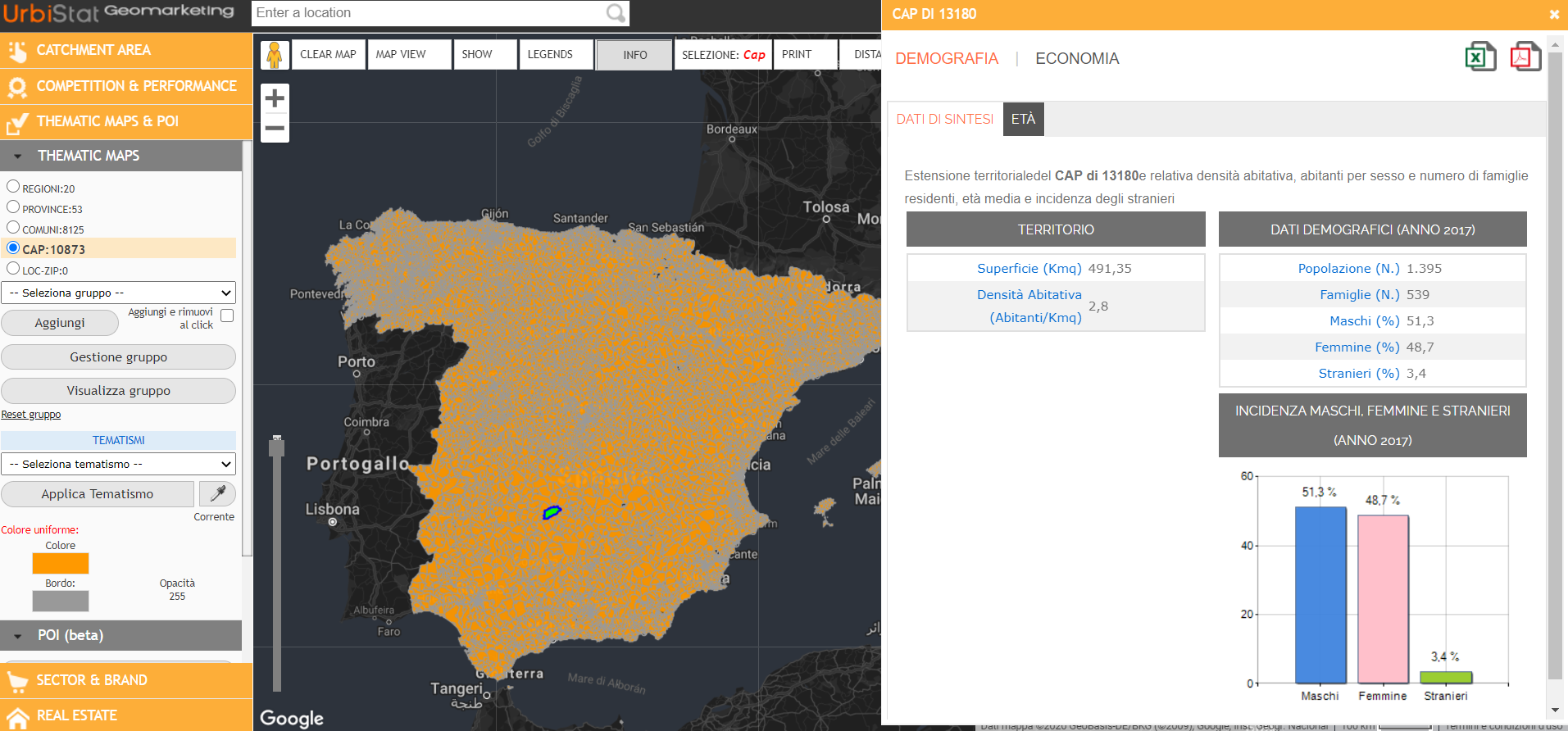Click Popolazione (N.) label
Image resolution: width=1568 pixels, height=731 pixels.
[x=1348, y=269]
